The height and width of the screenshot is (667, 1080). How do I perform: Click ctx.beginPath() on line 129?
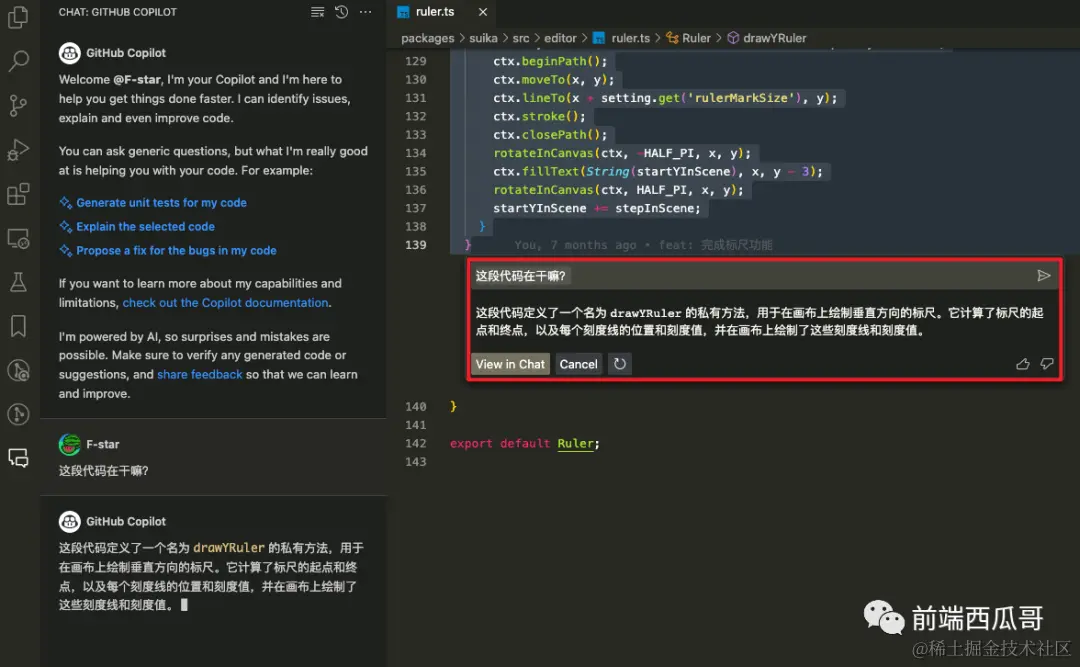(x=550, y=61)
